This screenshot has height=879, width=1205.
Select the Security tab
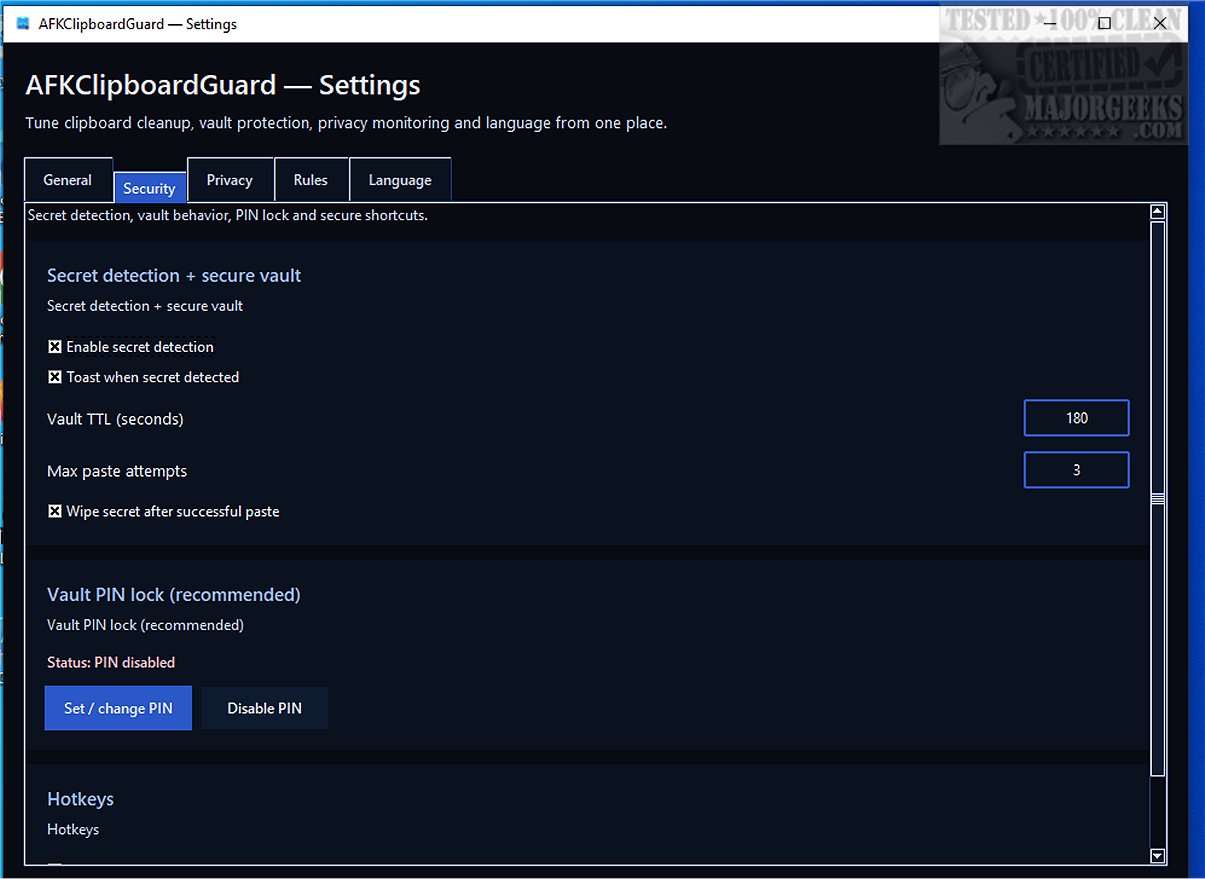[x=150, y=188]
